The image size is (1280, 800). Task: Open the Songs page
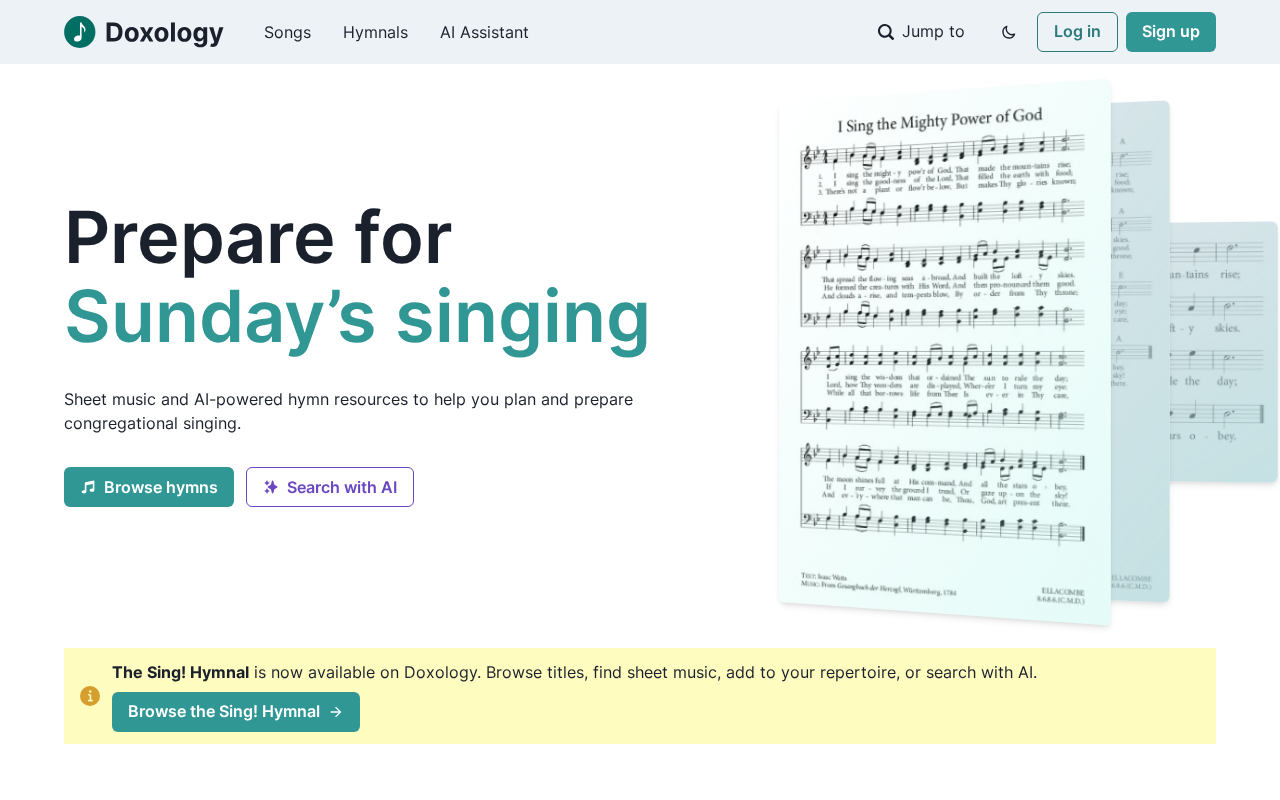pyautogui.click(x=287, y=32)
